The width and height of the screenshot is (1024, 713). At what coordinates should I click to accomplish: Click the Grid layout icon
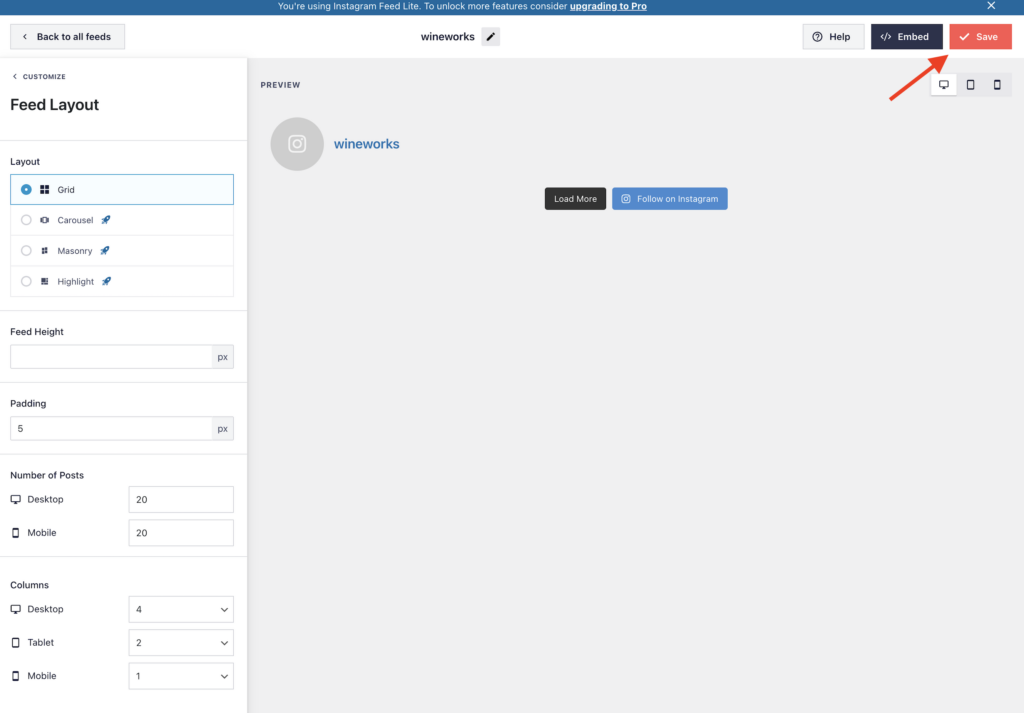pyautogui.click(x=44, y=189)
